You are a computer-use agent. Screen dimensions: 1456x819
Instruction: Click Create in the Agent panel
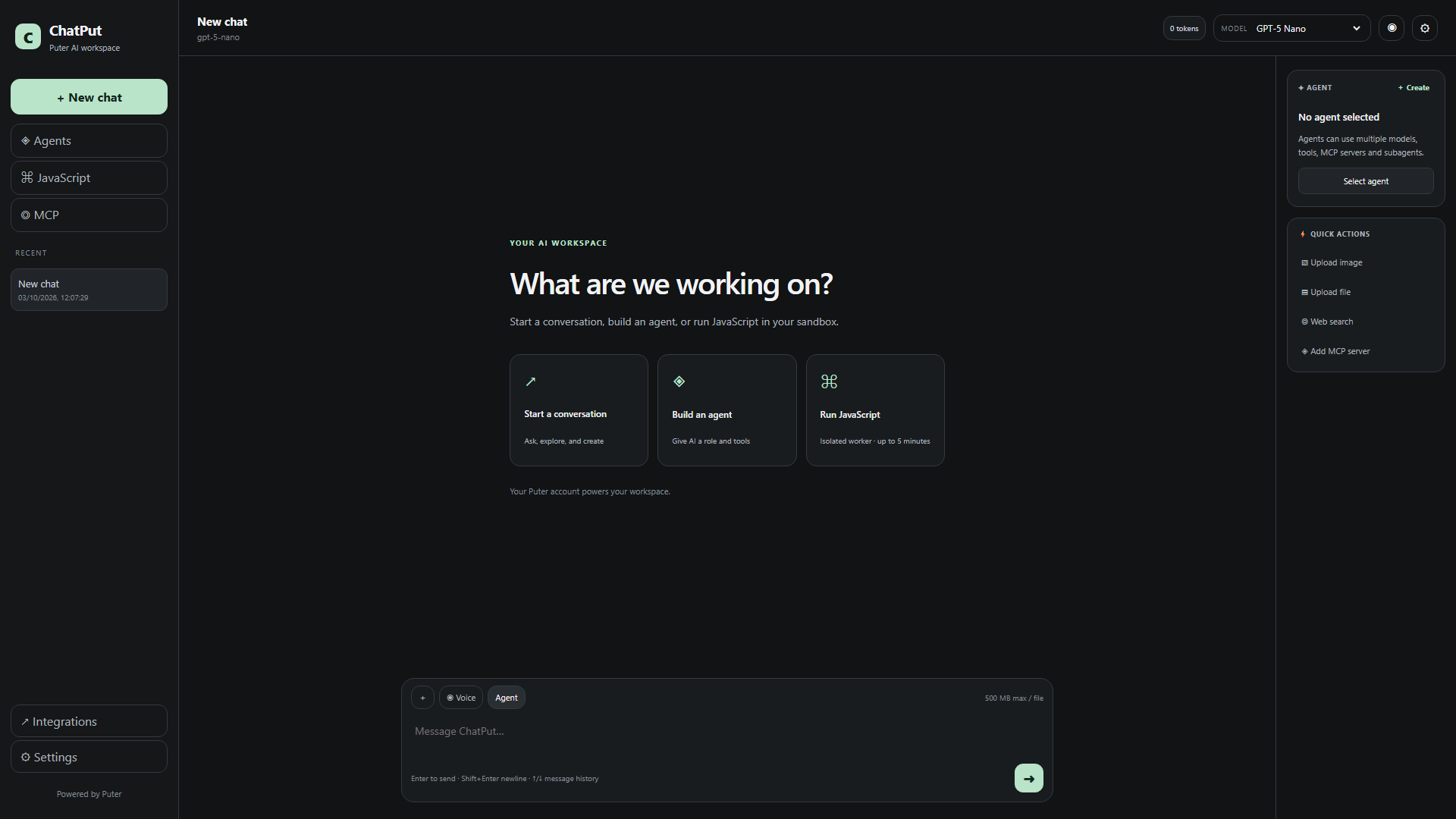click(1414, 88)
